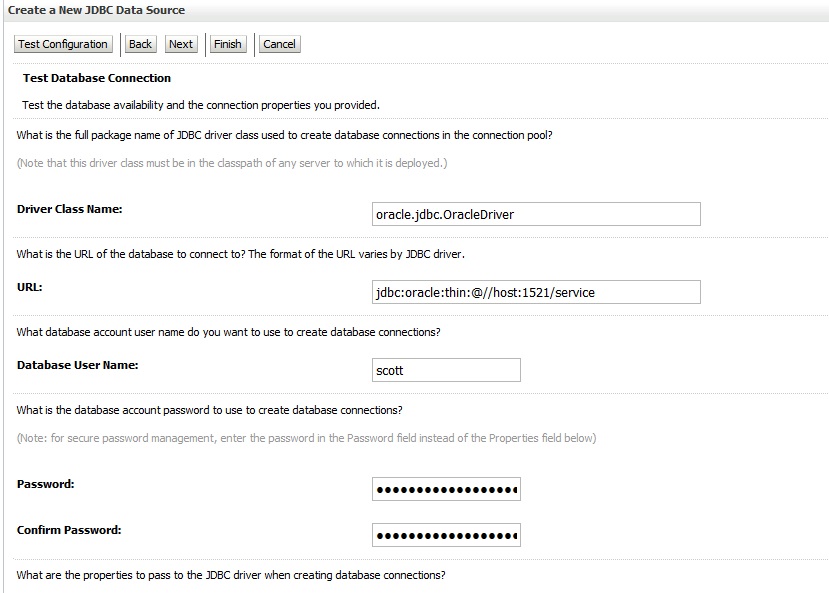Focus the Confirm Password field
This screenshot has height=593, width=829.
tap(446, 535)
